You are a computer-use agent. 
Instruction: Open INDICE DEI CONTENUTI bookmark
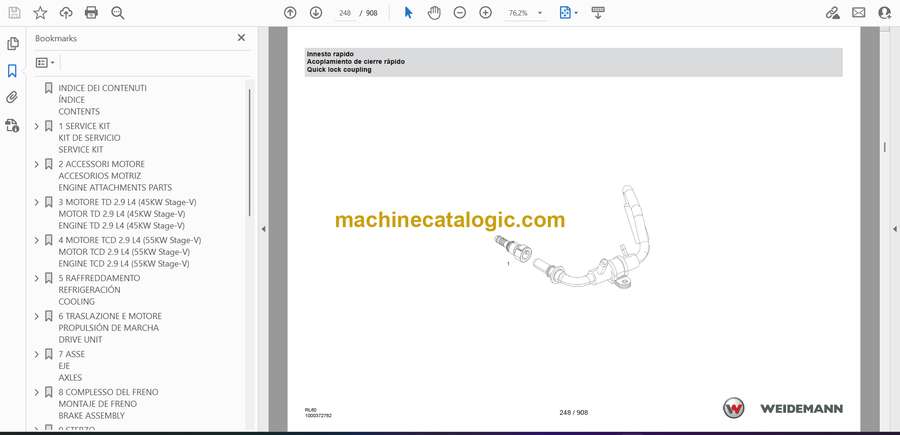tap(102, 88)
